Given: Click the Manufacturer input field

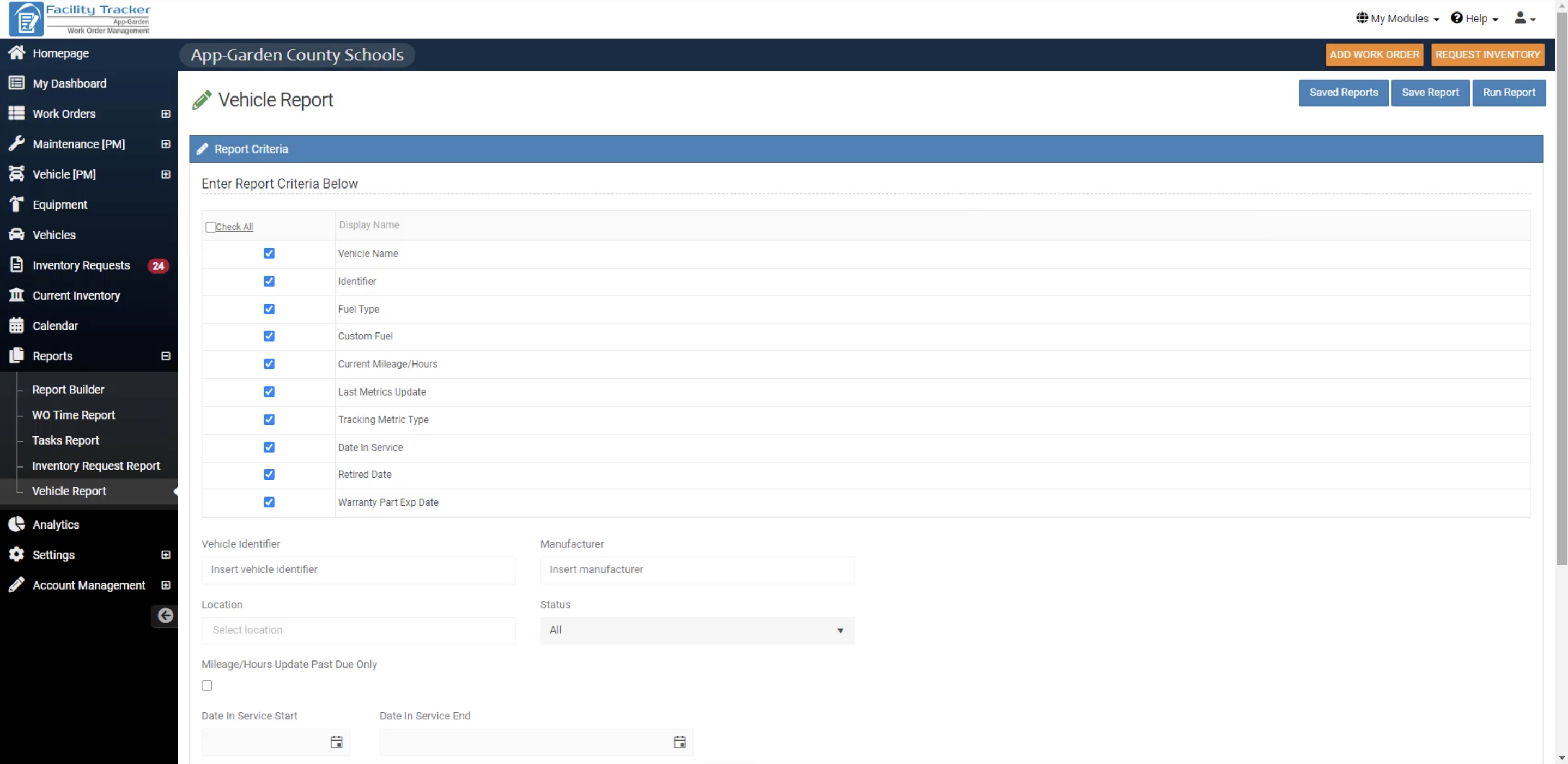Looking at the screenshot, I should 697,570.
